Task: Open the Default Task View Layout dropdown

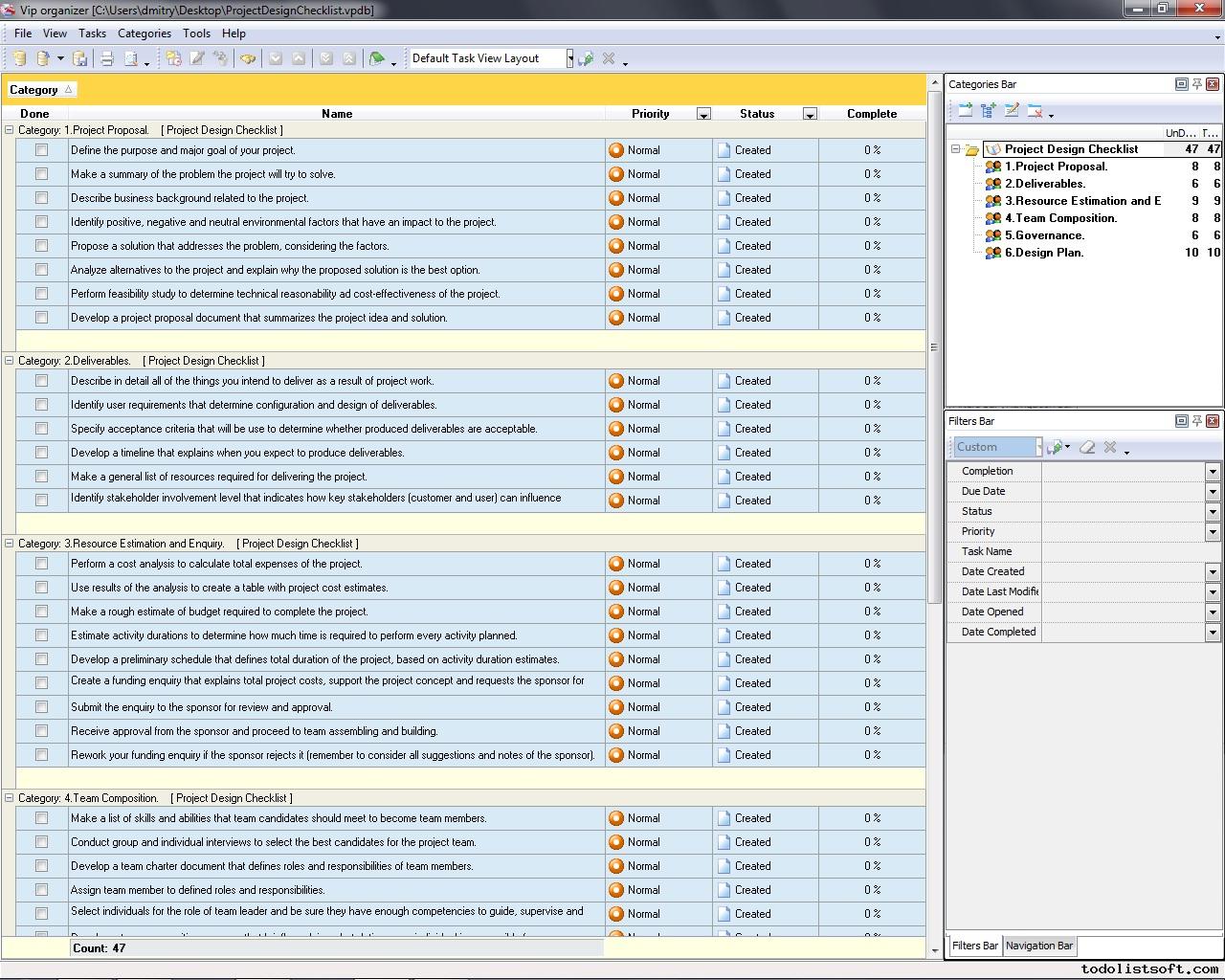Action: 569,58
